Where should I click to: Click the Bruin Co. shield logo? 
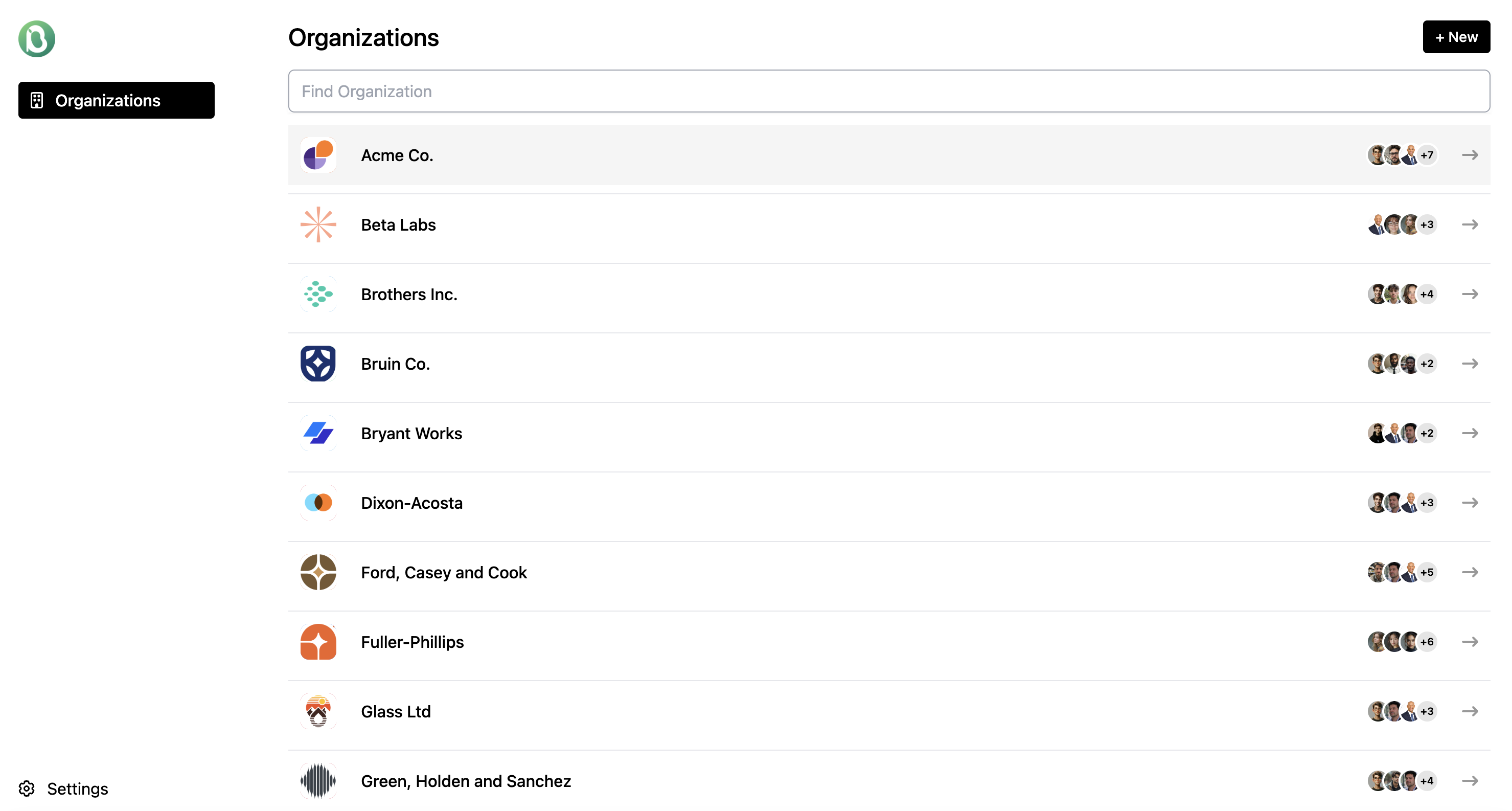click(318, 364)
